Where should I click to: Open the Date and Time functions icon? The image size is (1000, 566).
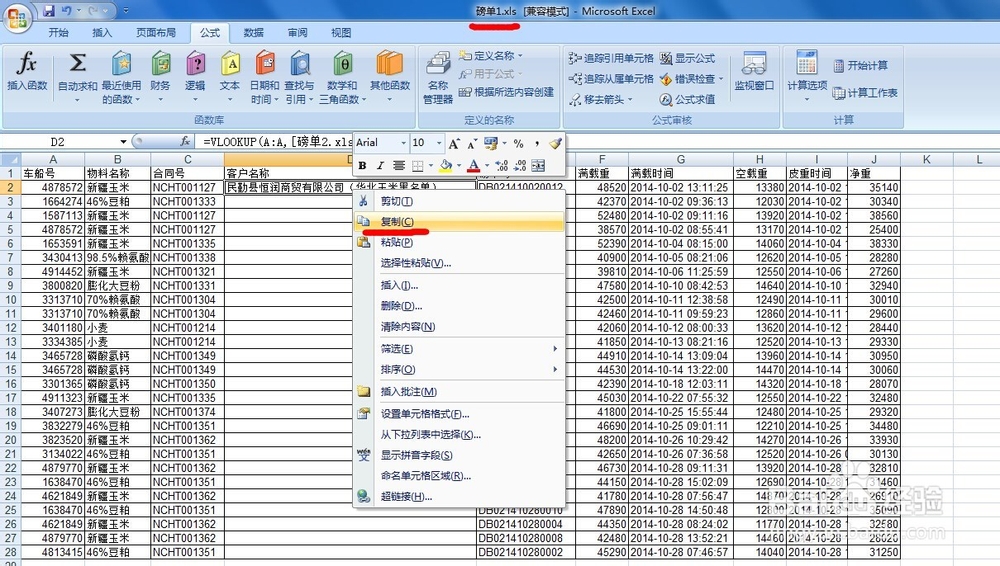click(265, 64)
